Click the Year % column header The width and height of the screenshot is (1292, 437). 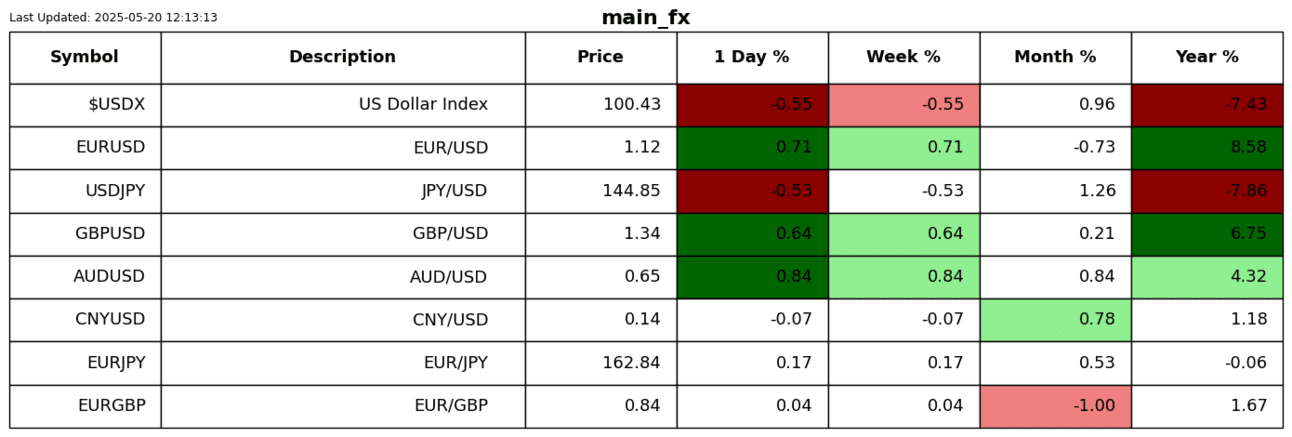coord(1206,57)
